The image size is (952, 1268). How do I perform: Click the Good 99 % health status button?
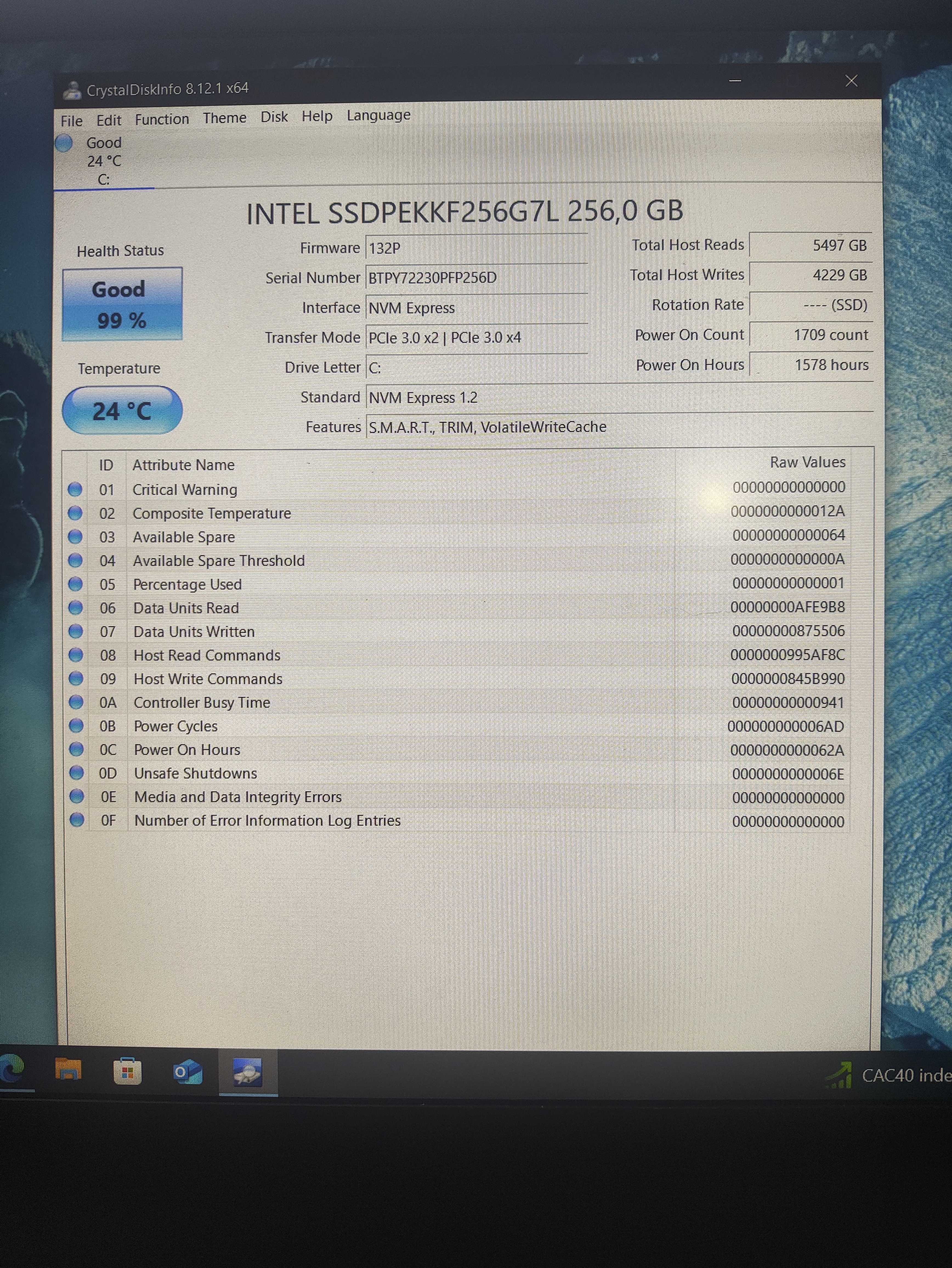pos(122,304)
